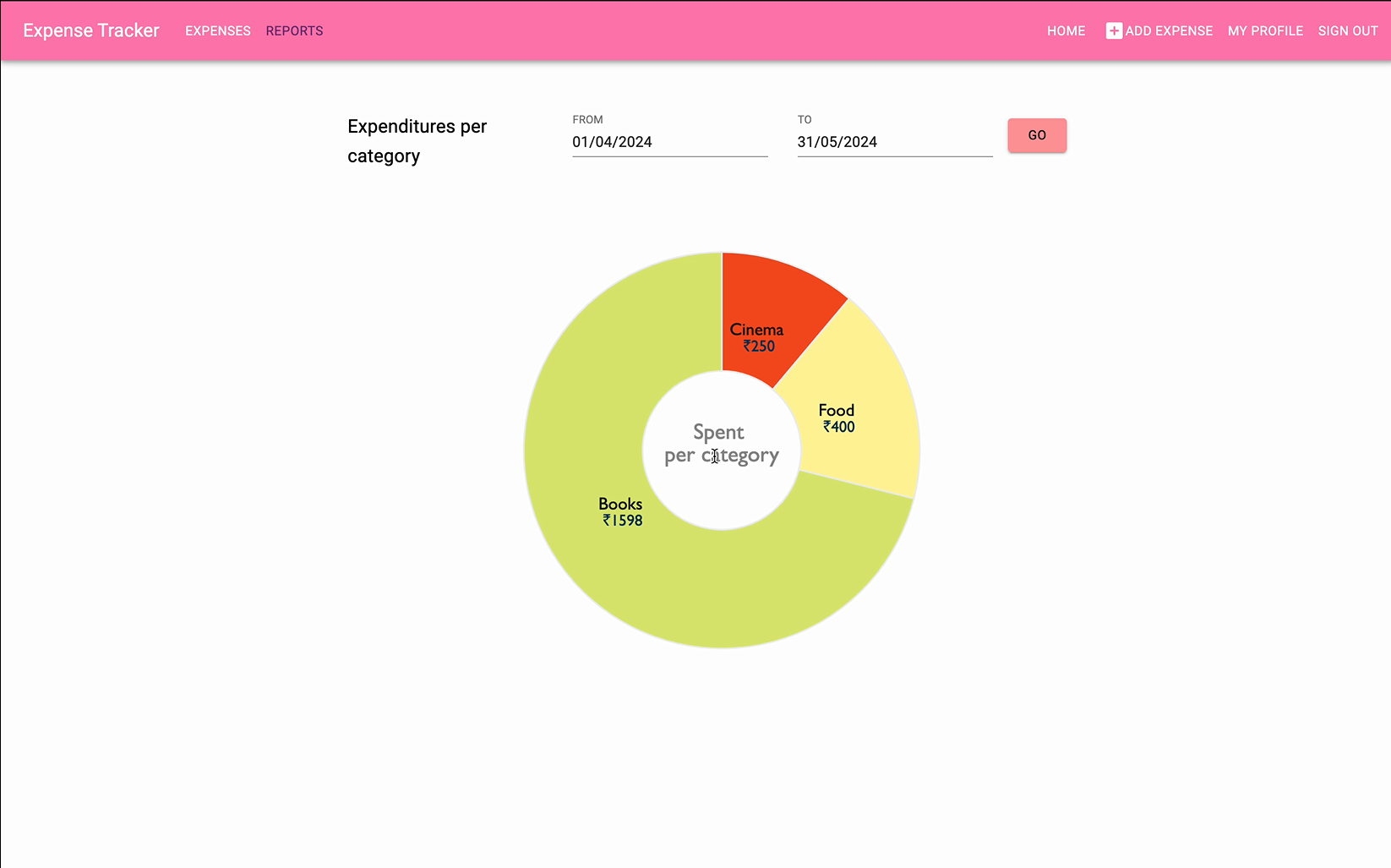
Task: Click the GO button
Action: point(1037,135)
